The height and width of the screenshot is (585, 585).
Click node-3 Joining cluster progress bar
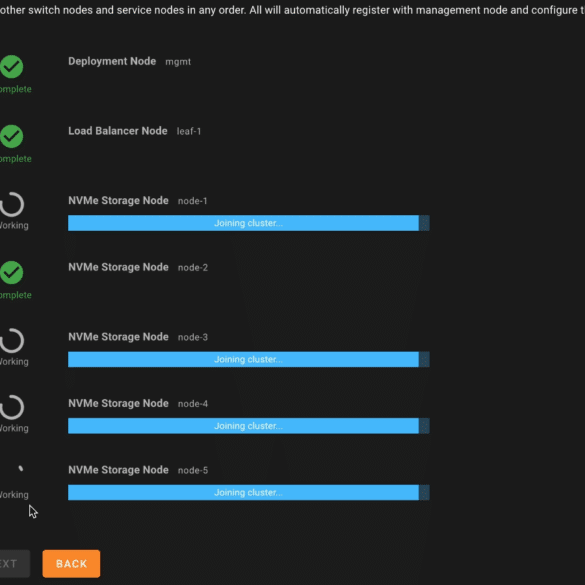coord(248,359)
